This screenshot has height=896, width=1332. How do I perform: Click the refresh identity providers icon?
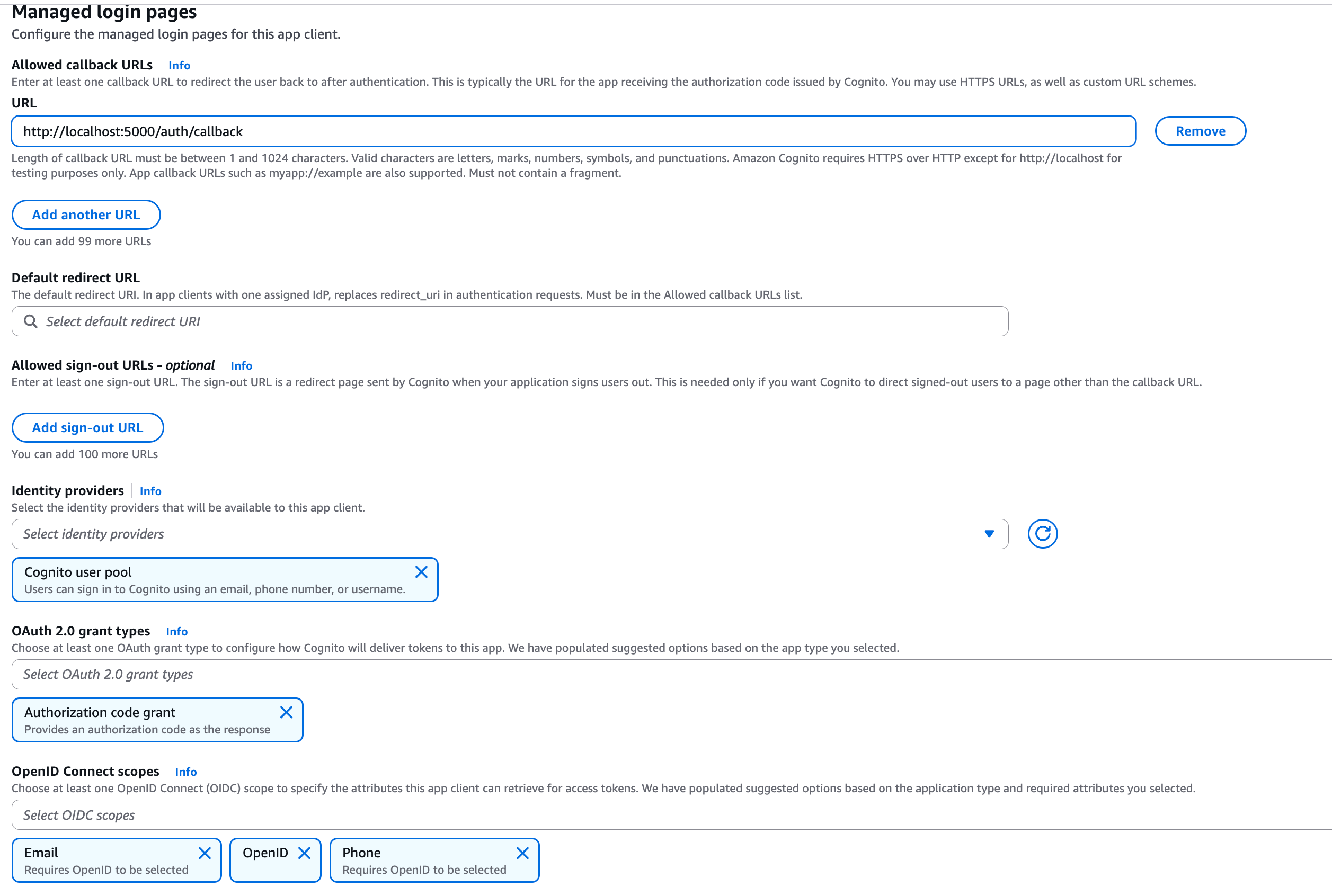point(1042,534)
